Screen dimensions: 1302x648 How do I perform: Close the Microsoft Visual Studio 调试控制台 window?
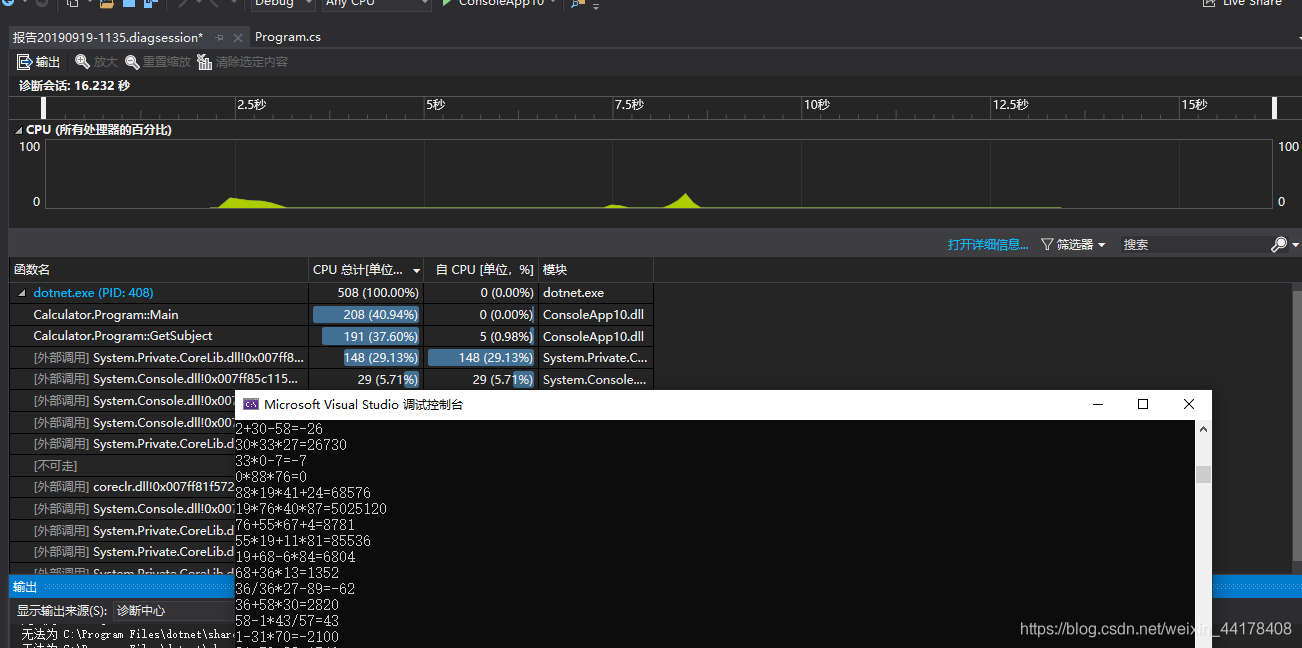coord(1189,405)
